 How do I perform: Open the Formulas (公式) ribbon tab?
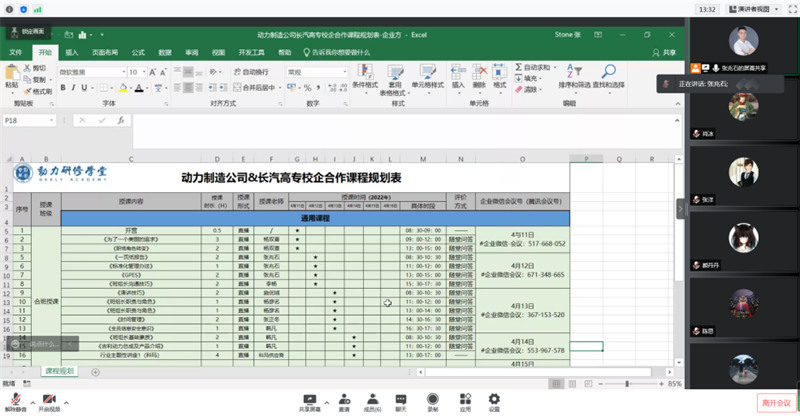(138, 52)
